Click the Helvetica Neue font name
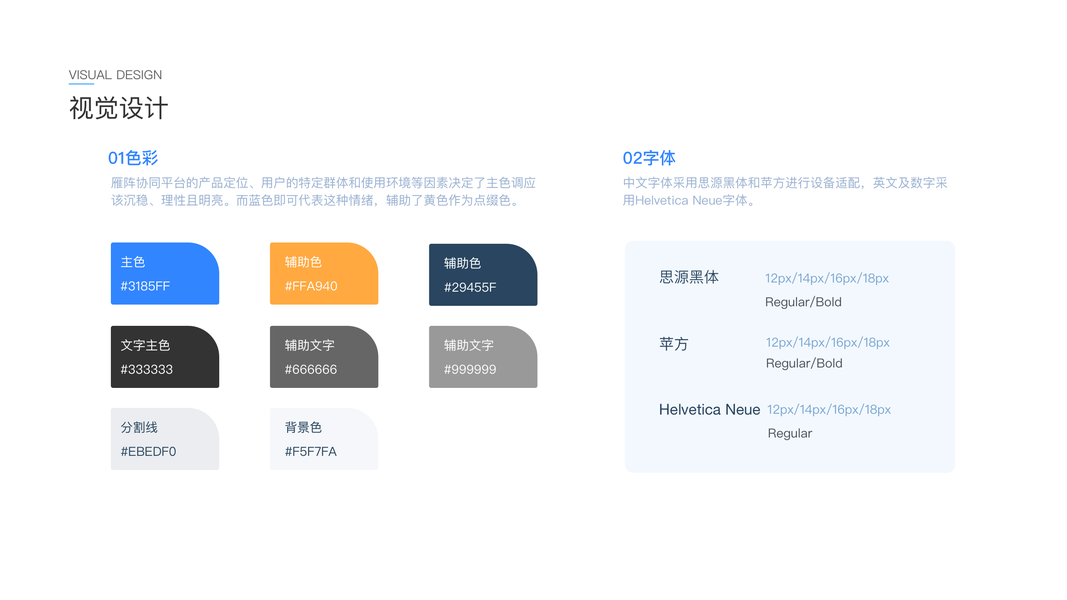 pyautogui.click(x=709, y=410)
